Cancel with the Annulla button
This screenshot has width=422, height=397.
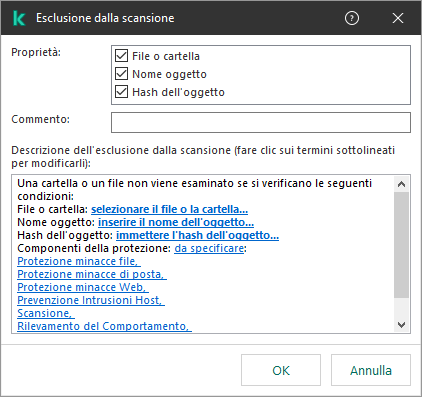(x=371, y=370)
